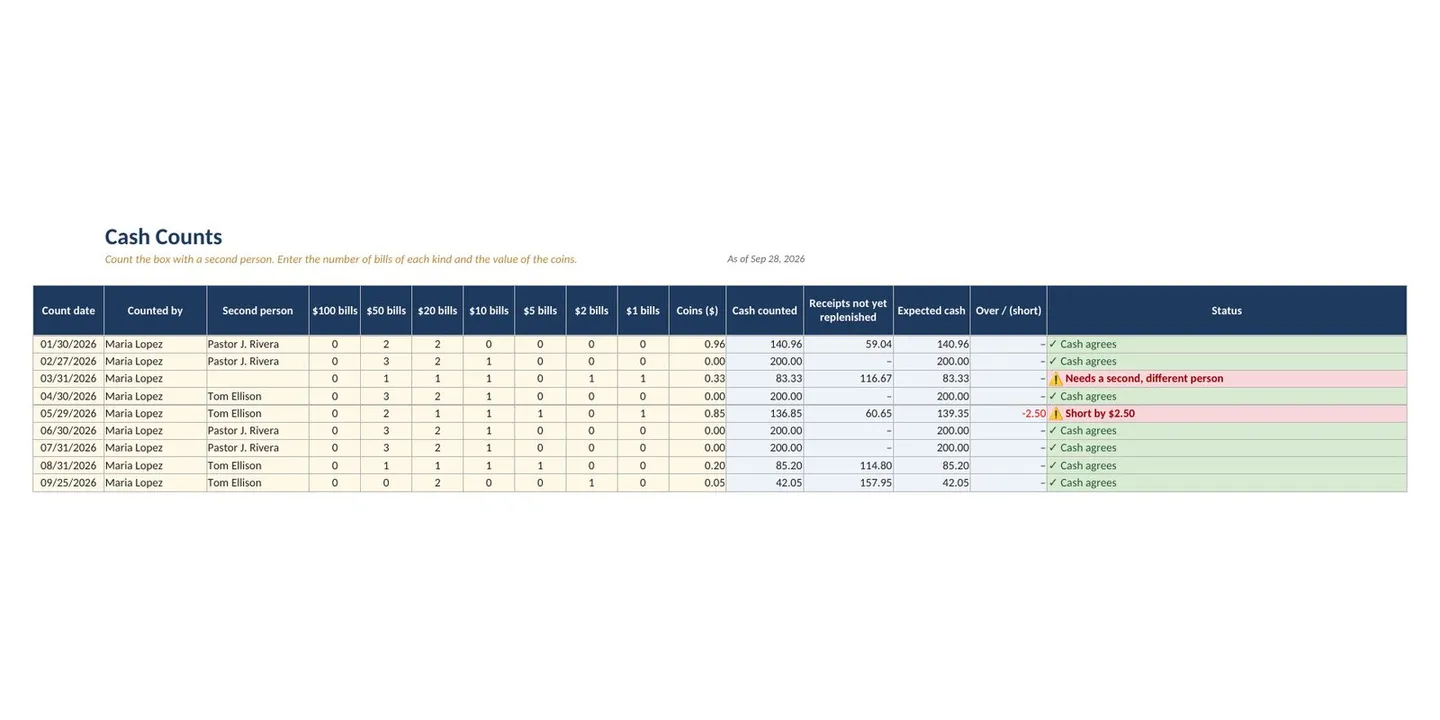This screenshot has width=1440, height=720.
Task: Click the "Second person" column header
Action: pyautogui.click(x=258, y=311)
